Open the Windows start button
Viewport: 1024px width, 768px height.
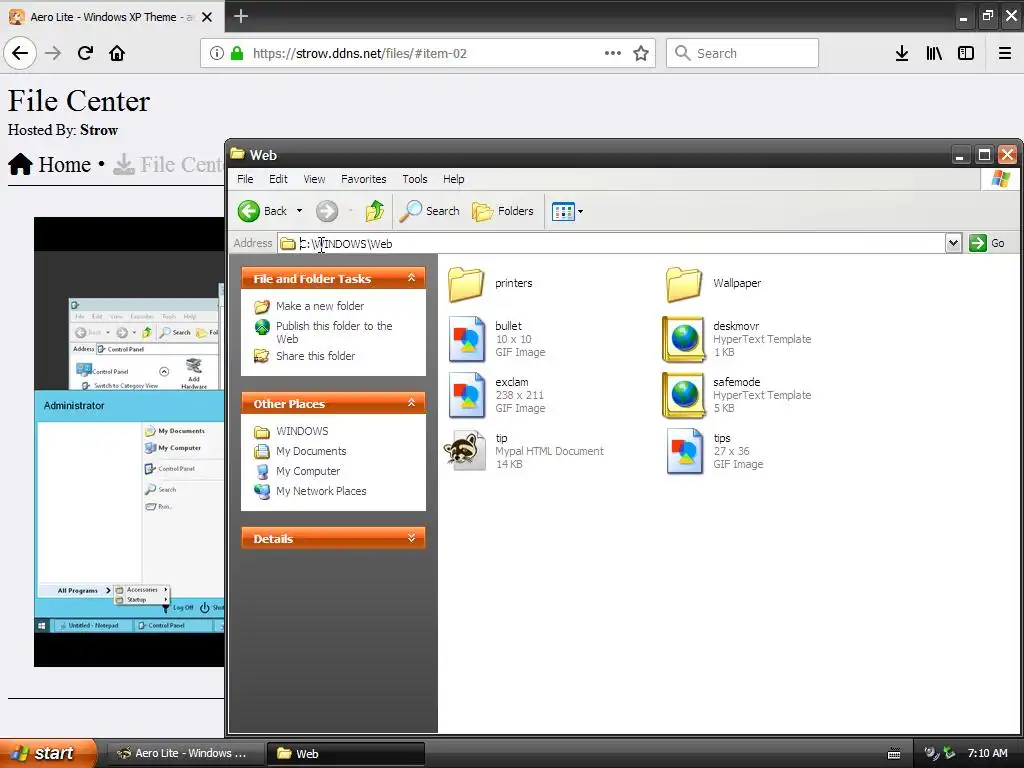48,753
